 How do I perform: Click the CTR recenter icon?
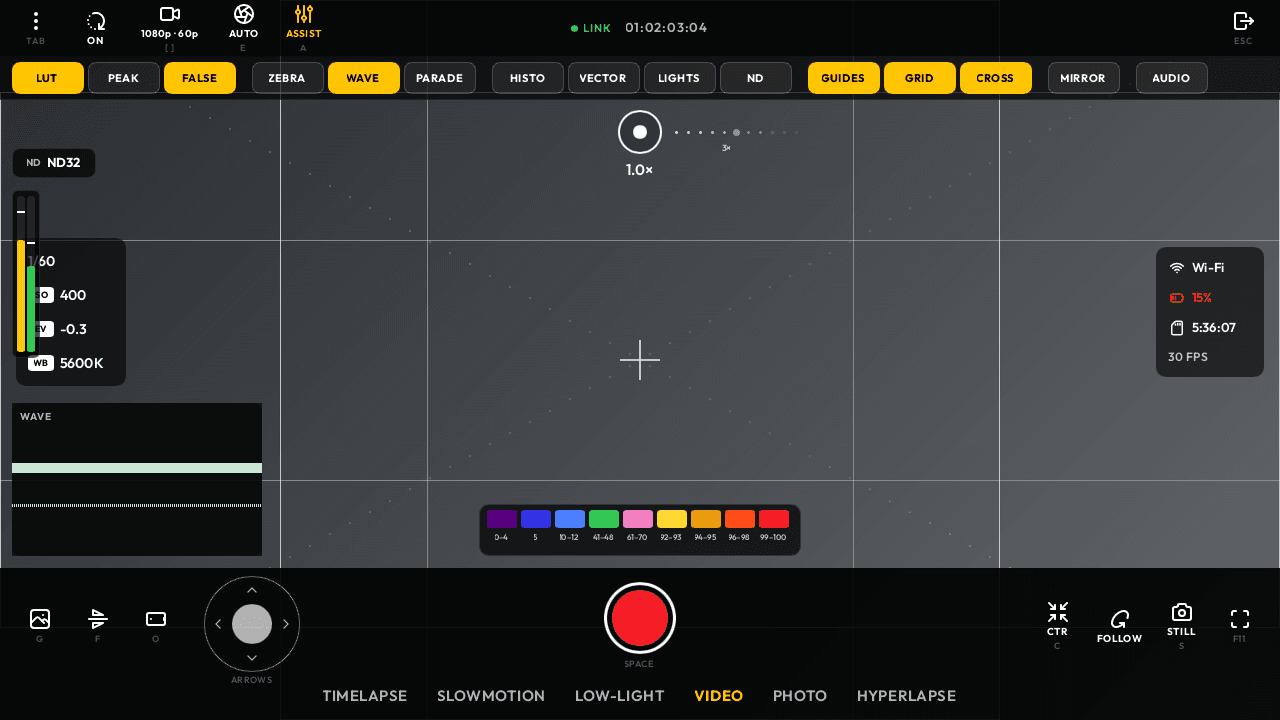point(1058,612)
